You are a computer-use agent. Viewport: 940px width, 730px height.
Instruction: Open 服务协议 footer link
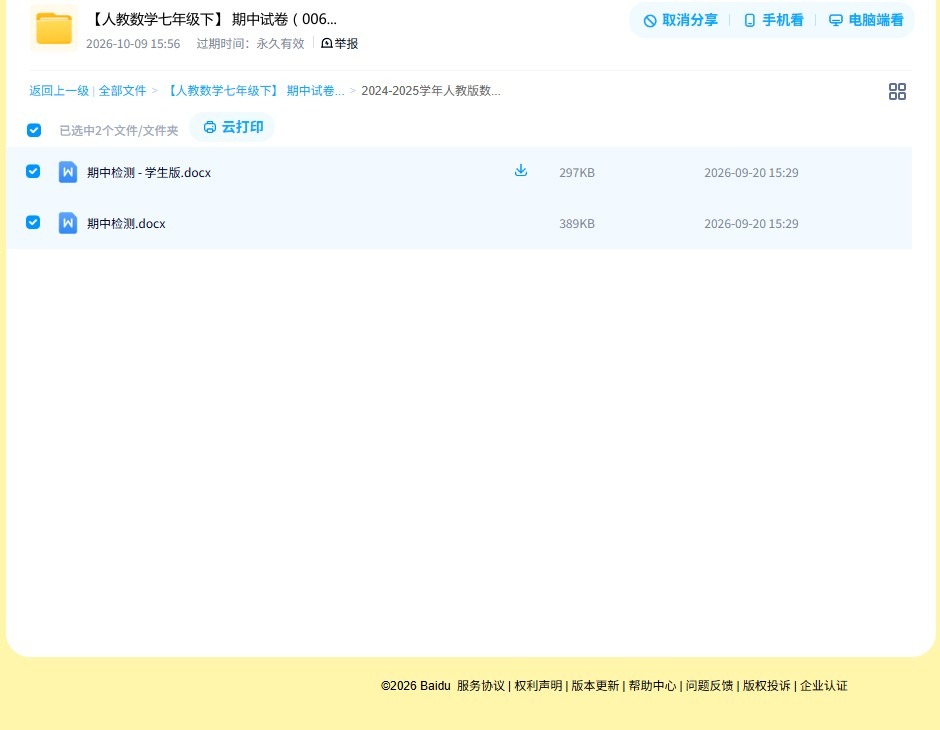pos(481,686)
